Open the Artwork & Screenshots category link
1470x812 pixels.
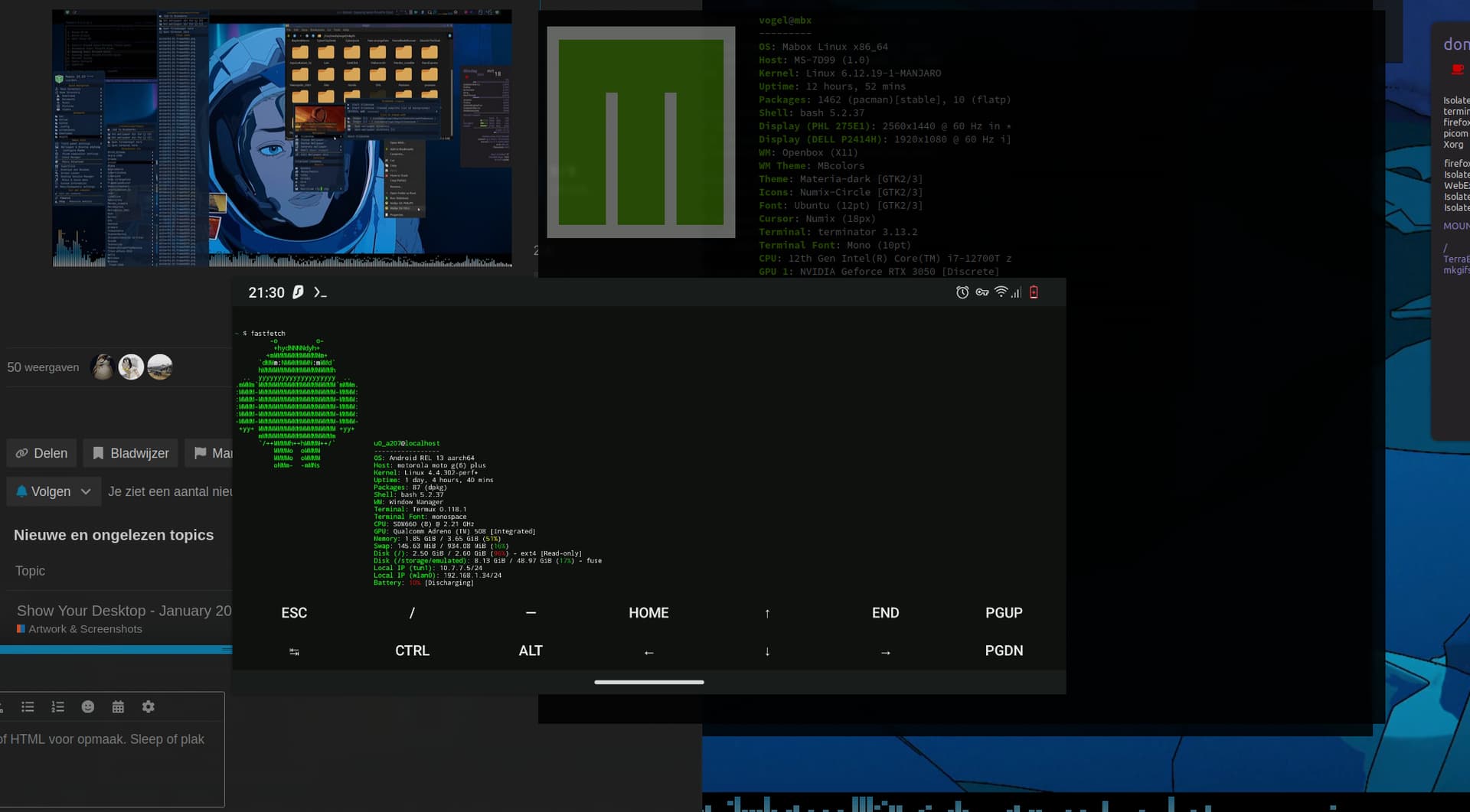click(85, 629)
